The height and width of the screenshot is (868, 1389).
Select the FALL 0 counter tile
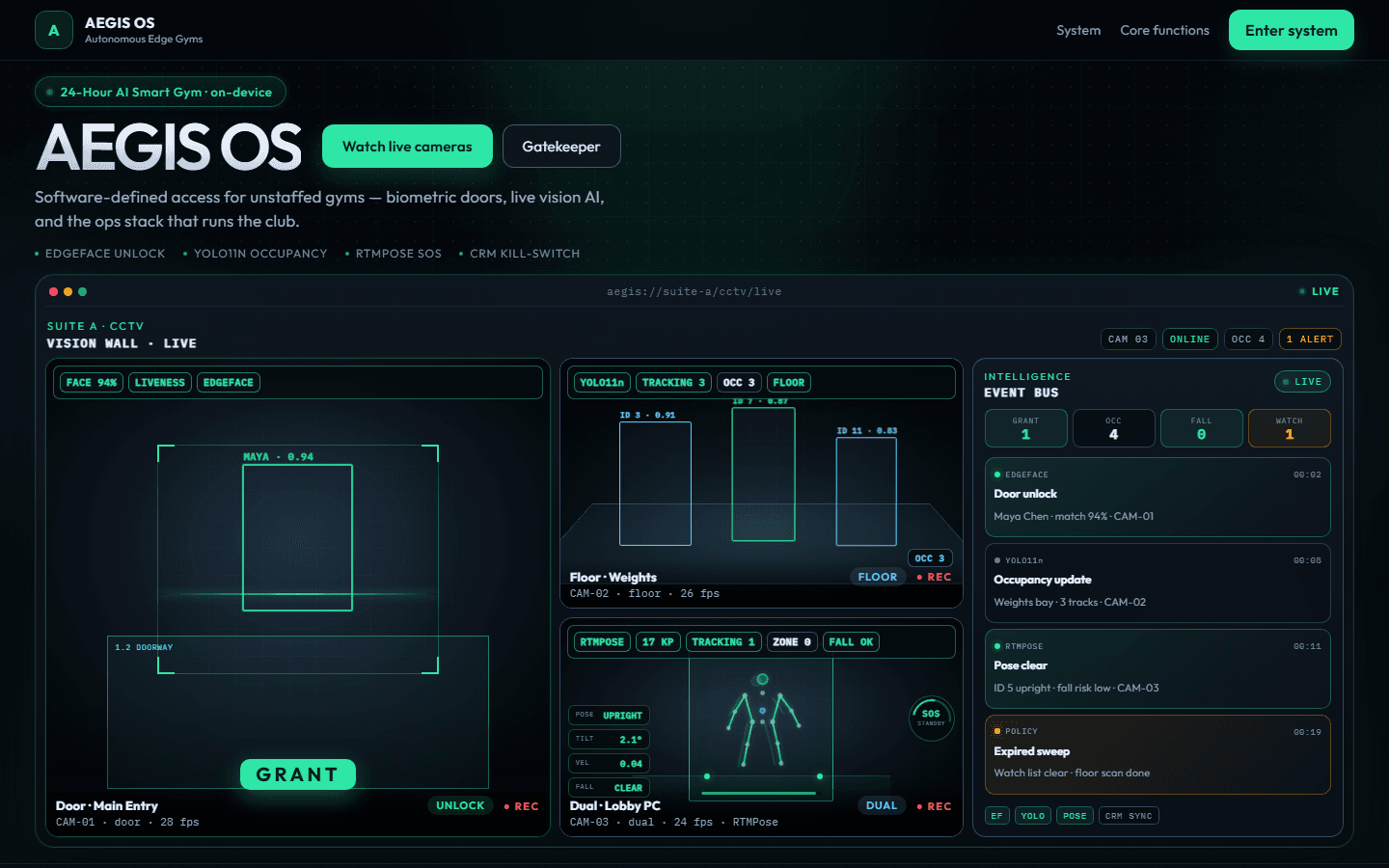point(1202,428)
